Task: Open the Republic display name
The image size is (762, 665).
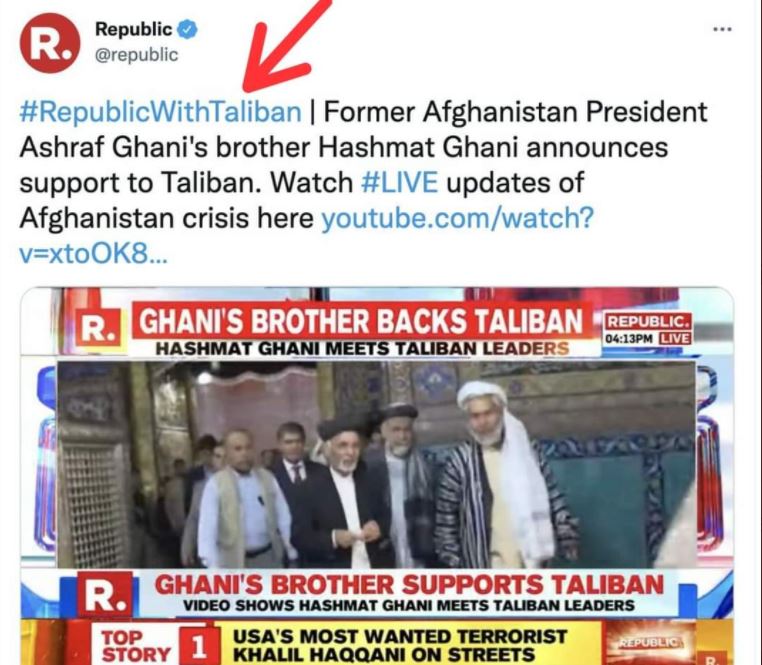Action: (134, 29)
